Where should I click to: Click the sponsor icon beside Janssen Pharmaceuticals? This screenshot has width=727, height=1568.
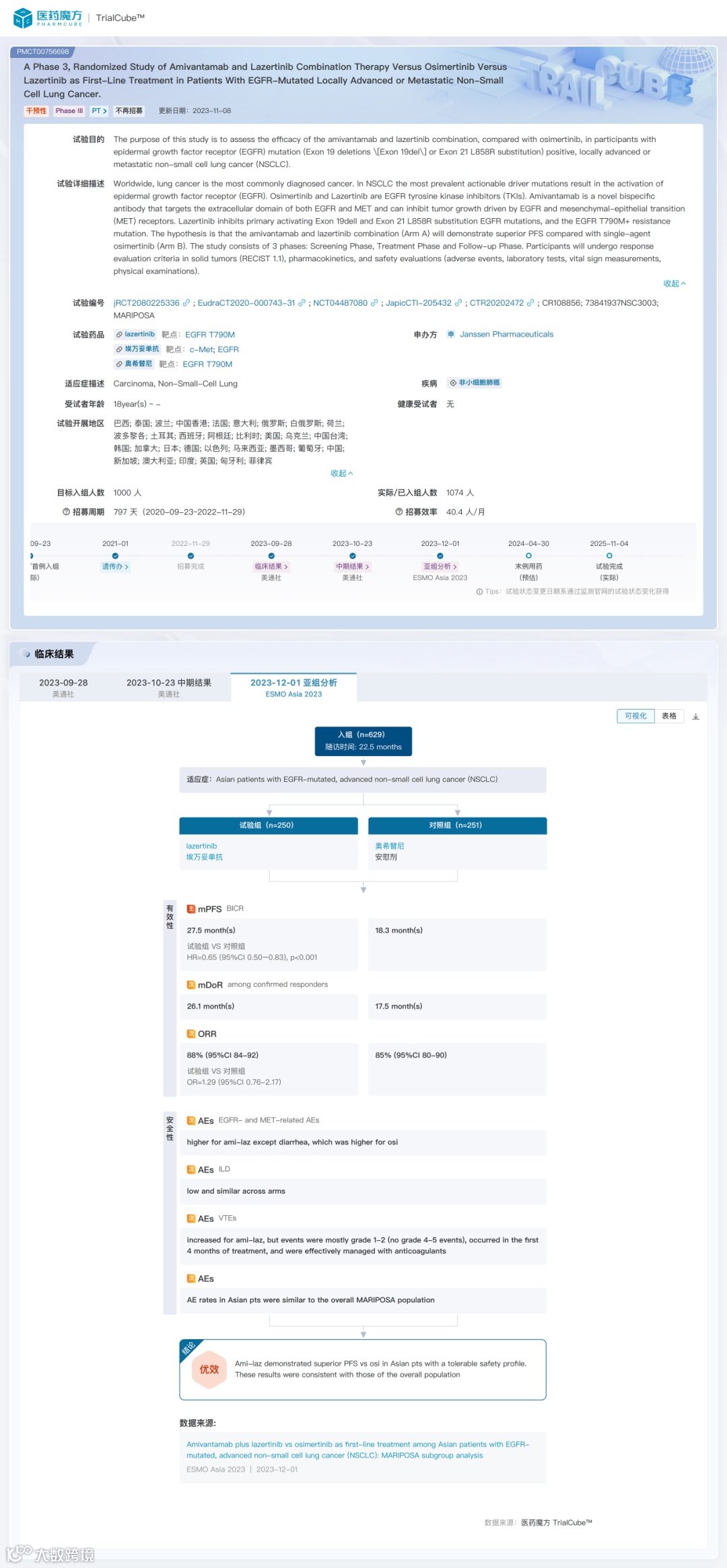[451, 335]
